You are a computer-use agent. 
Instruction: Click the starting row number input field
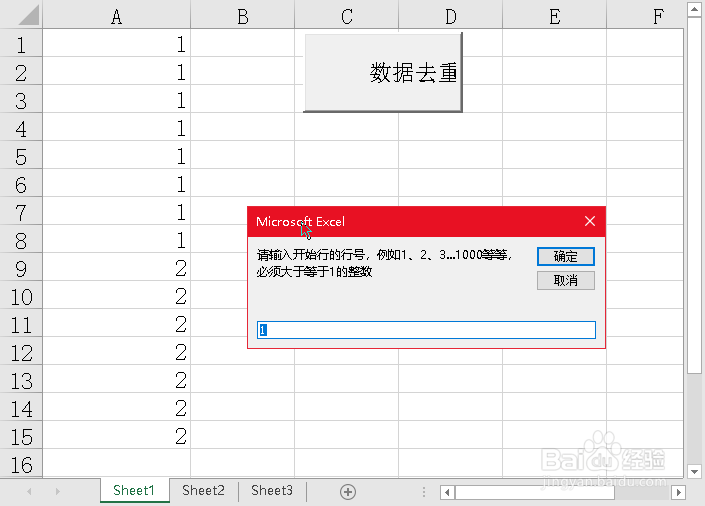[426, 330]
